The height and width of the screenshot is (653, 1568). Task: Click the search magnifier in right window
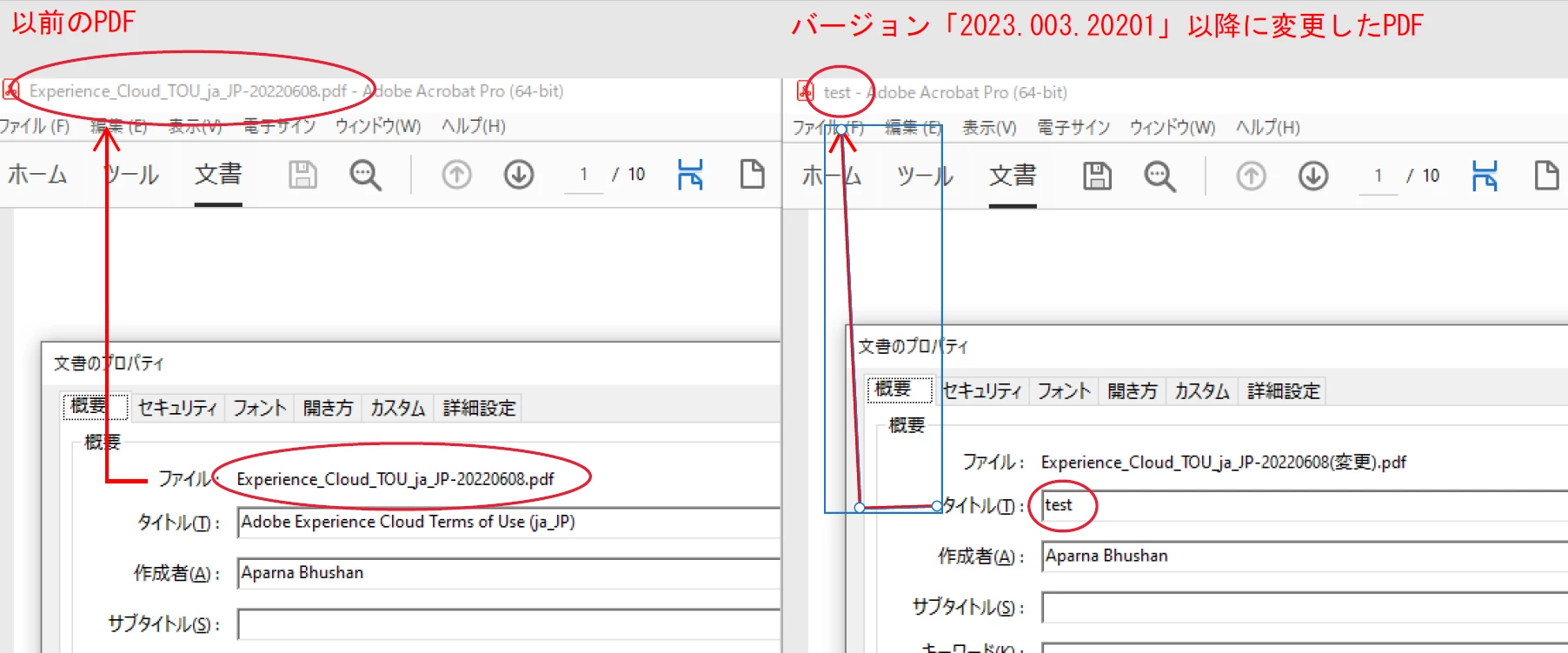click(1159, 177)
